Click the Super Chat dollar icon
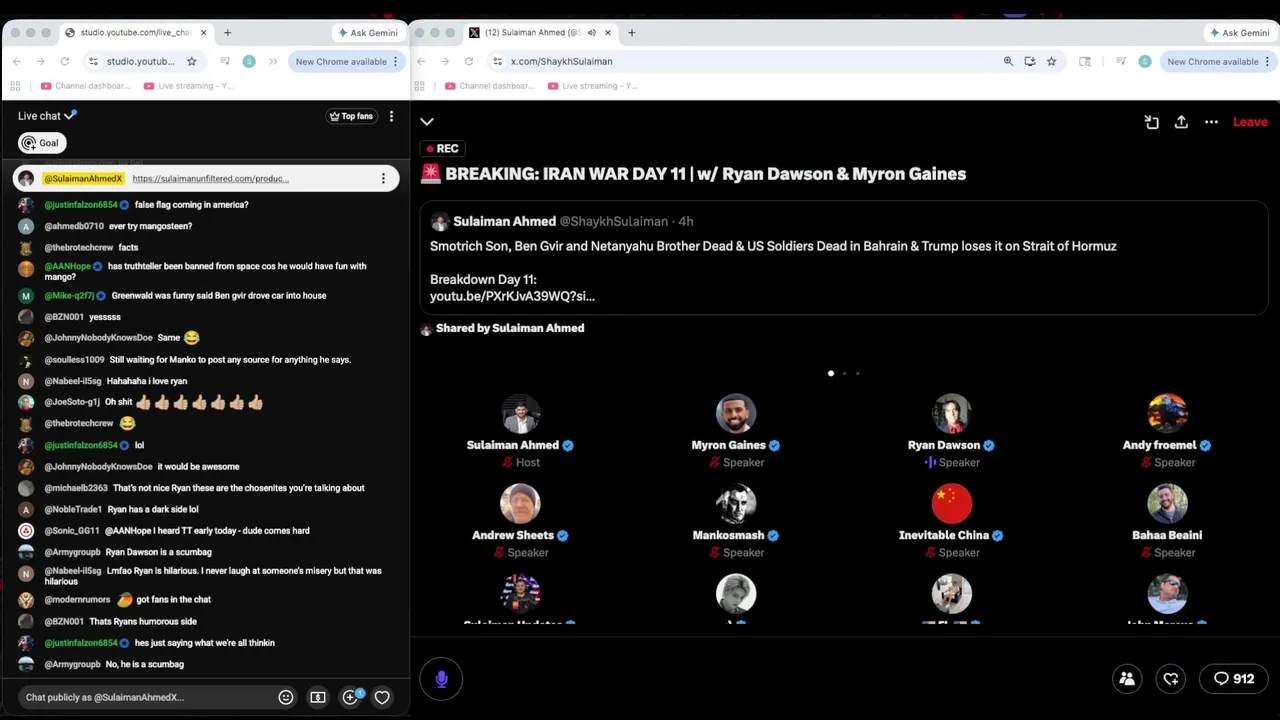The width and height of the screenshot is (1280, 720). coord(318,697)
